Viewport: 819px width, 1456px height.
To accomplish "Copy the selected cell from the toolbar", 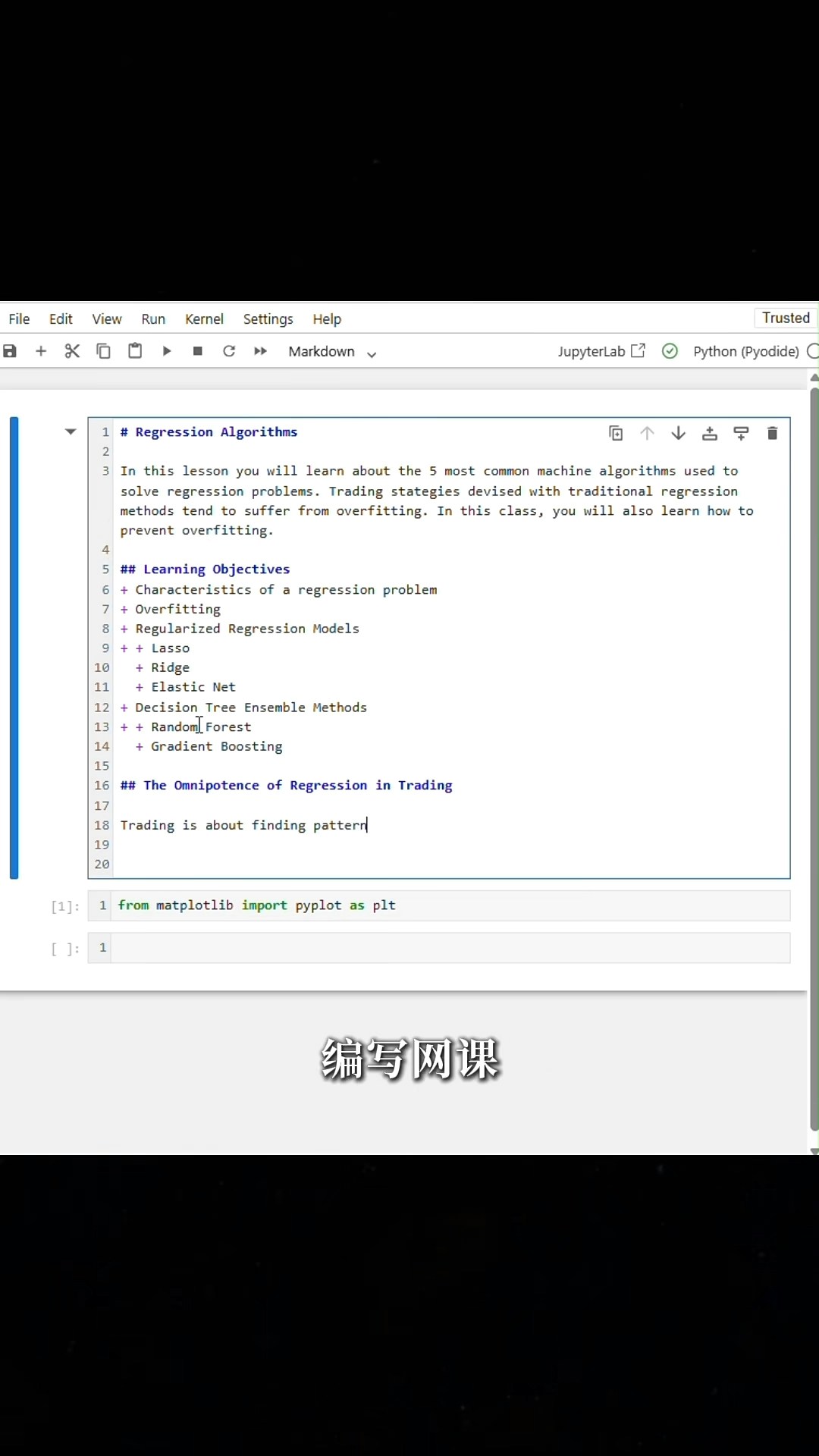I will coord(103,351).
